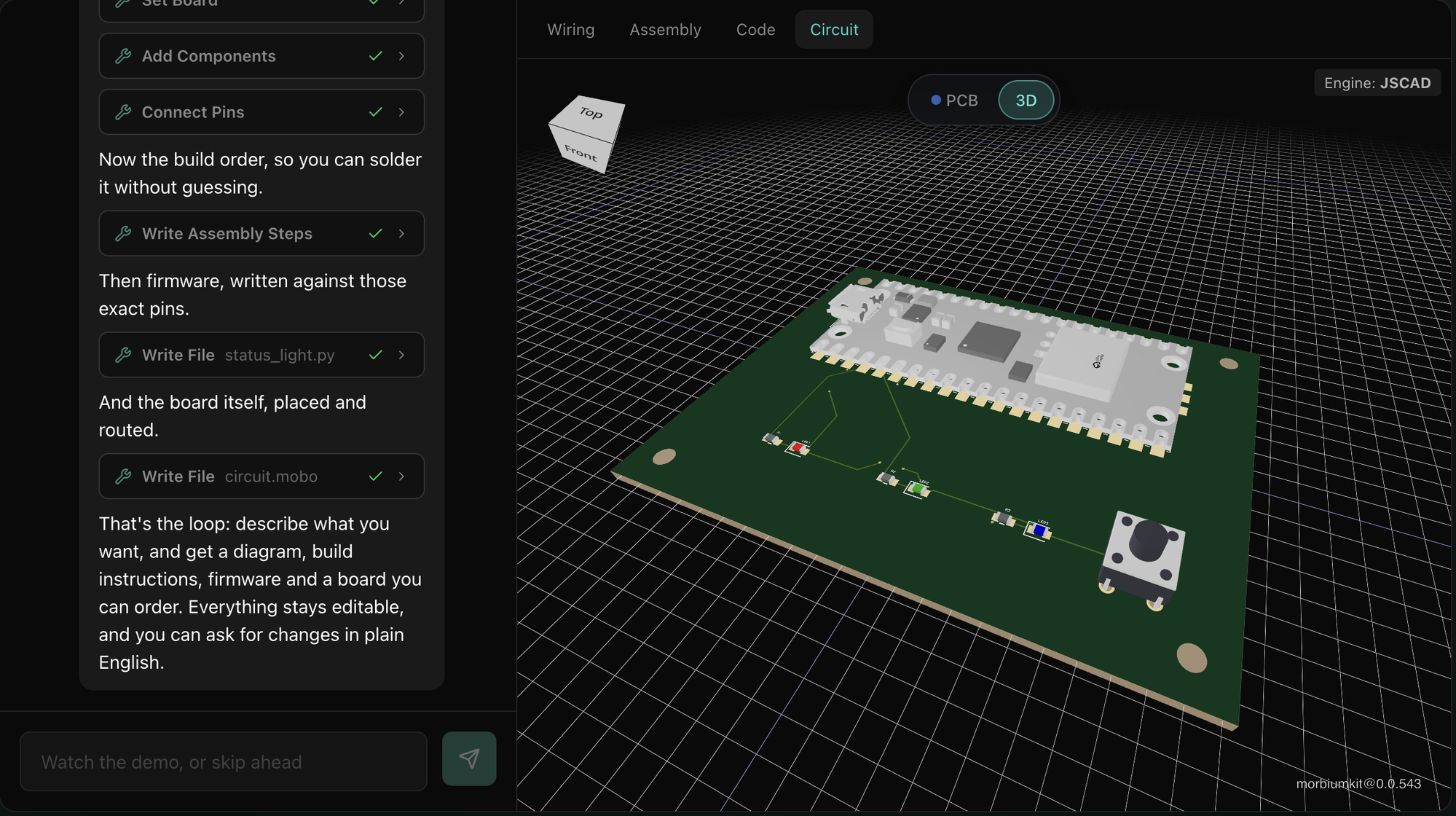1456x816 pixels.
Task: Open the status_light.py file card
Action: [261, 355]
